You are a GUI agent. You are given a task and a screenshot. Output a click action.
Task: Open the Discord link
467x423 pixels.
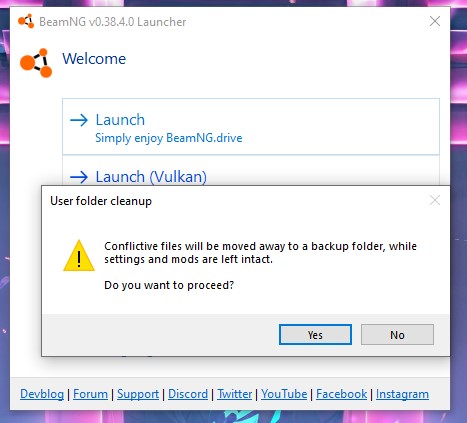188,394
